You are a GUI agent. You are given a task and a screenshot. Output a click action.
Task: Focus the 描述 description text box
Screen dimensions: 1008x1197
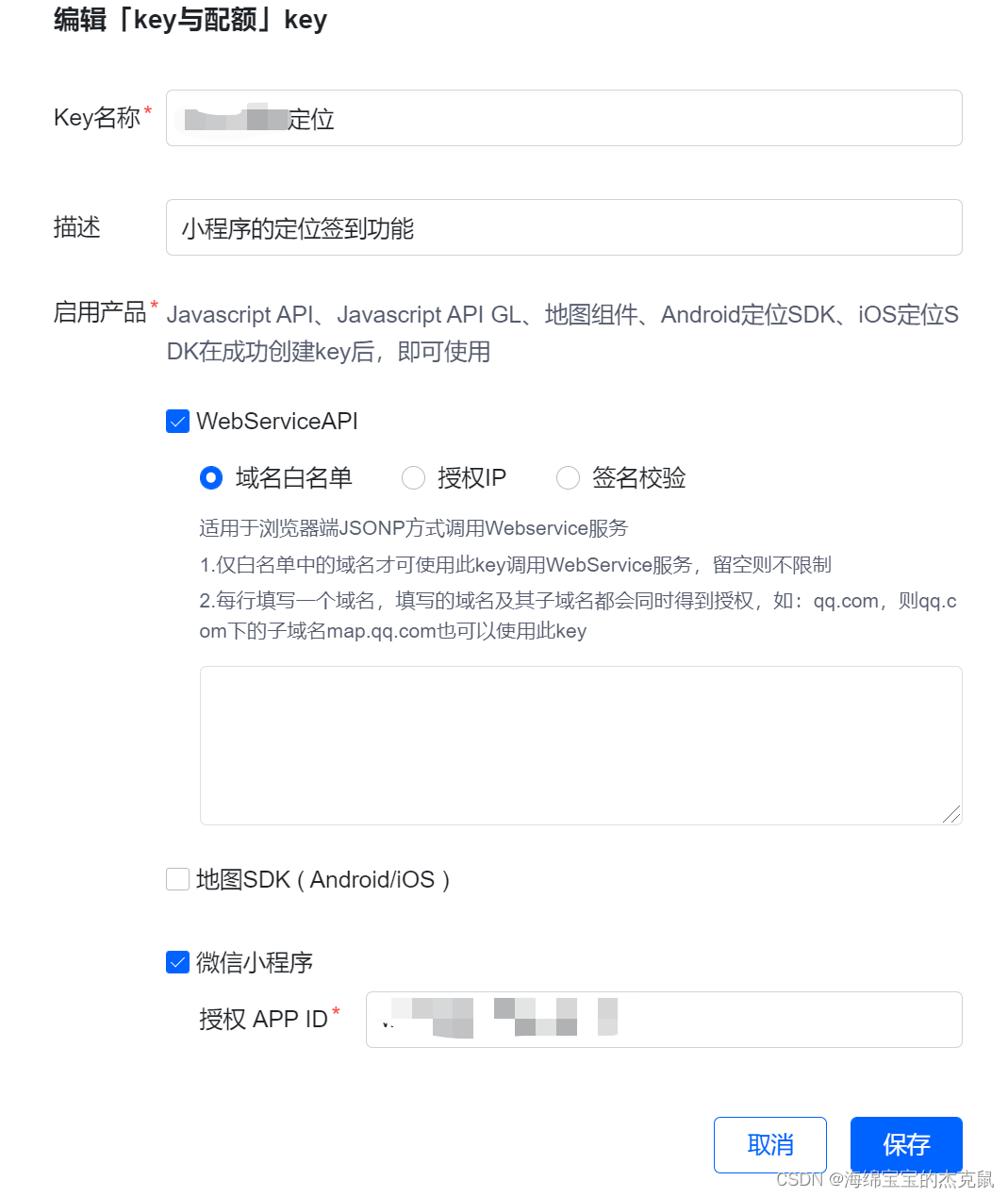click(x=564, y=227)
